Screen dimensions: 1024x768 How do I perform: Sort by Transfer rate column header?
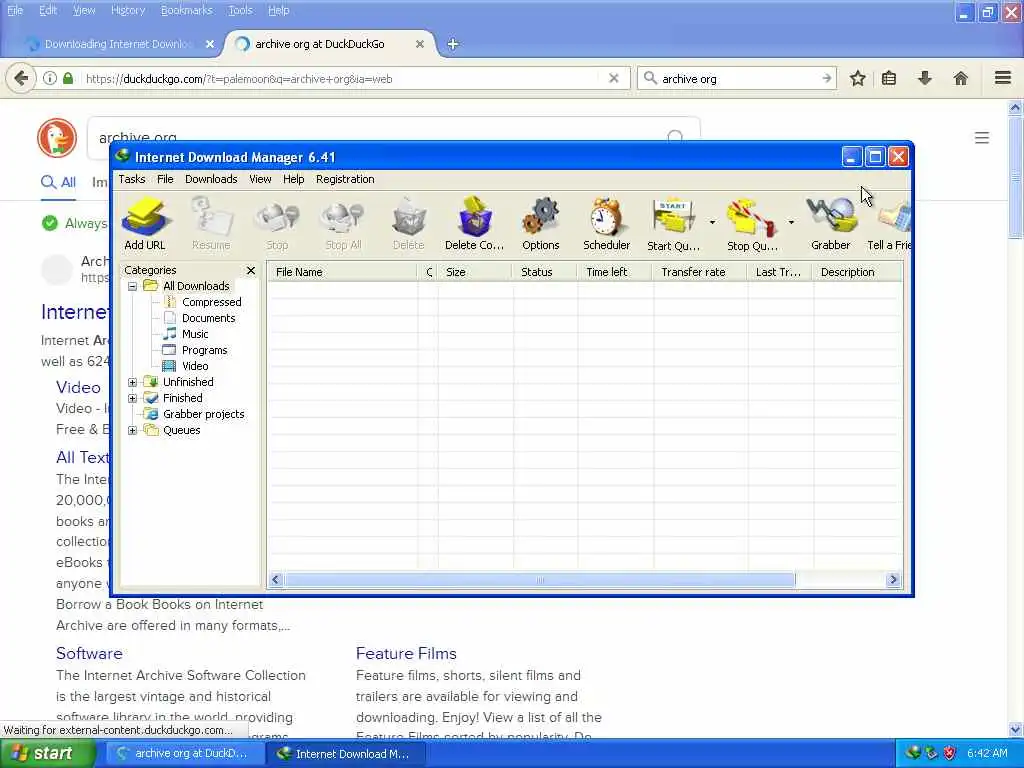coord(699,272)
